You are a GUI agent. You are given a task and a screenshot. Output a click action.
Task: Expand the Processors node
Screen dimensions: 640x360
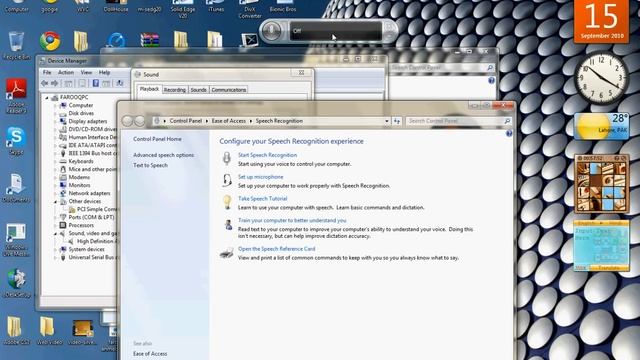point(56,225)
